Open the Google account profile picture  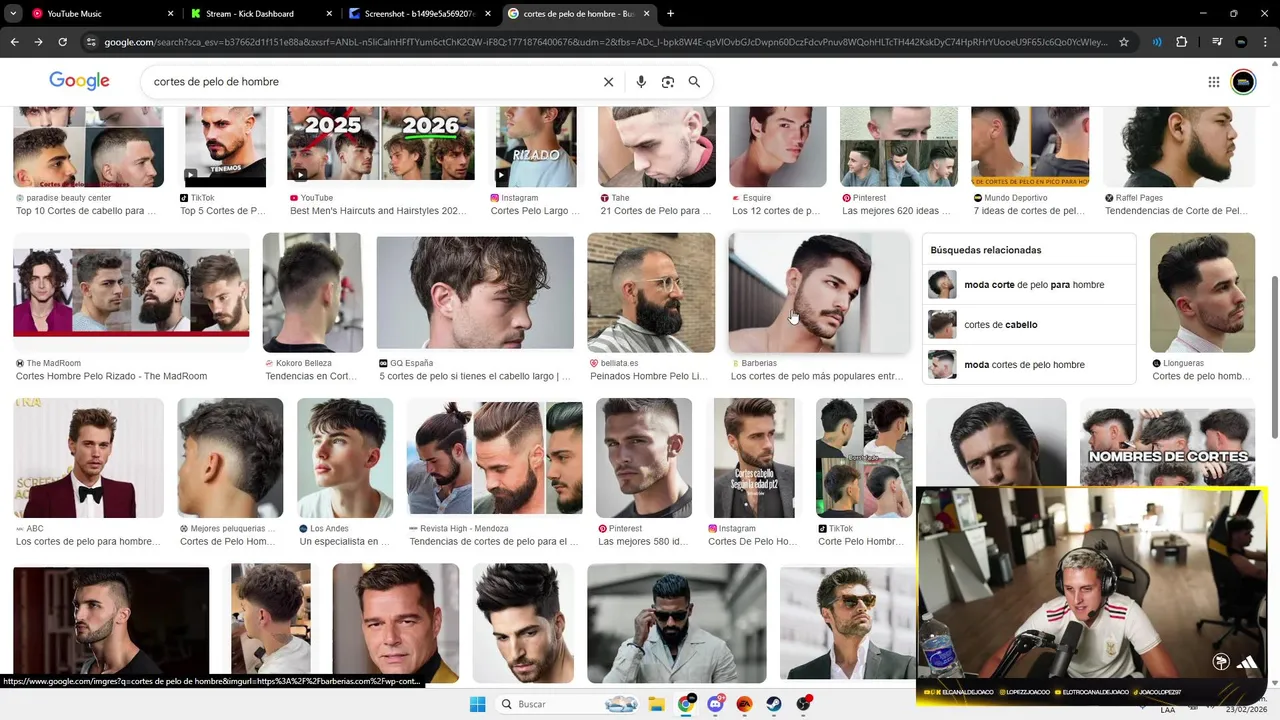[1243, 82]
